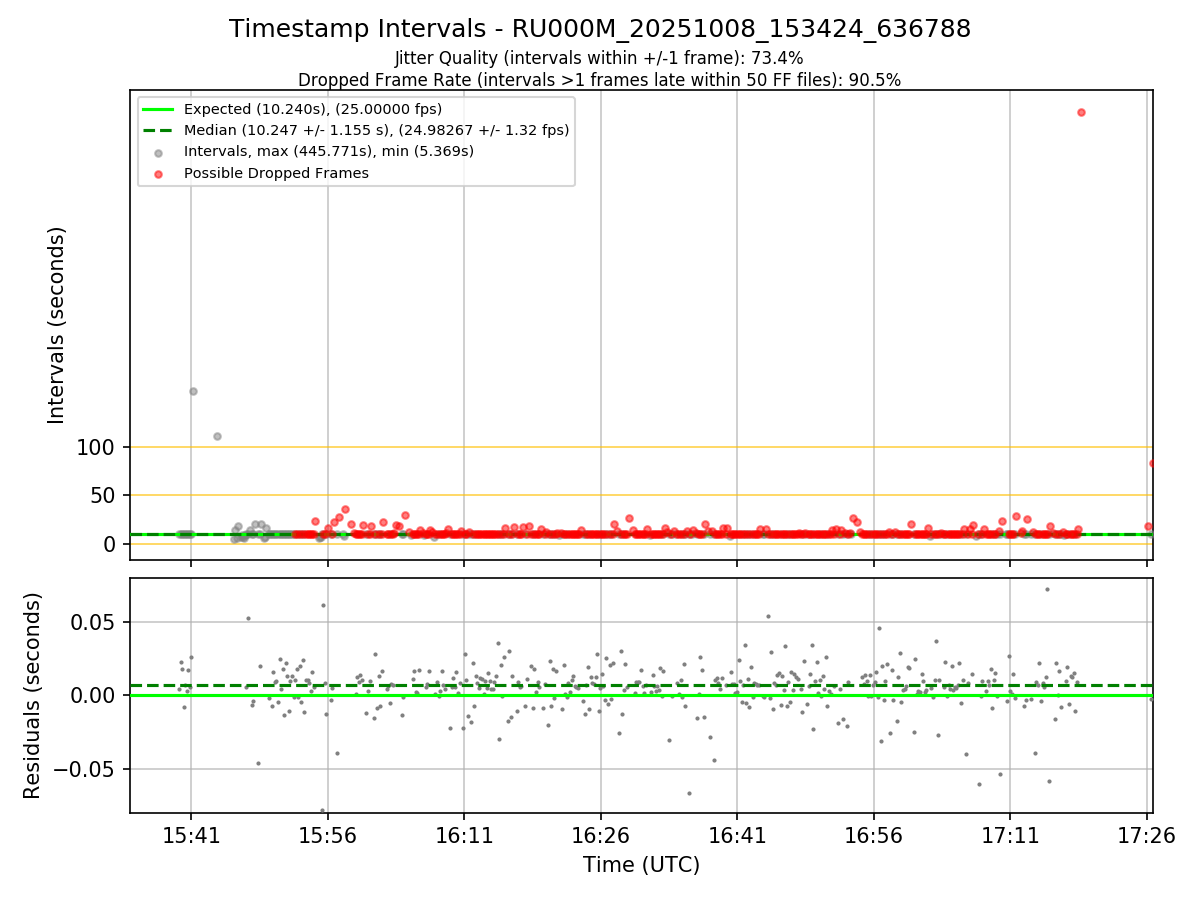Click legend entry 'Possible Dropped Frames'

(x=276, y=173)
